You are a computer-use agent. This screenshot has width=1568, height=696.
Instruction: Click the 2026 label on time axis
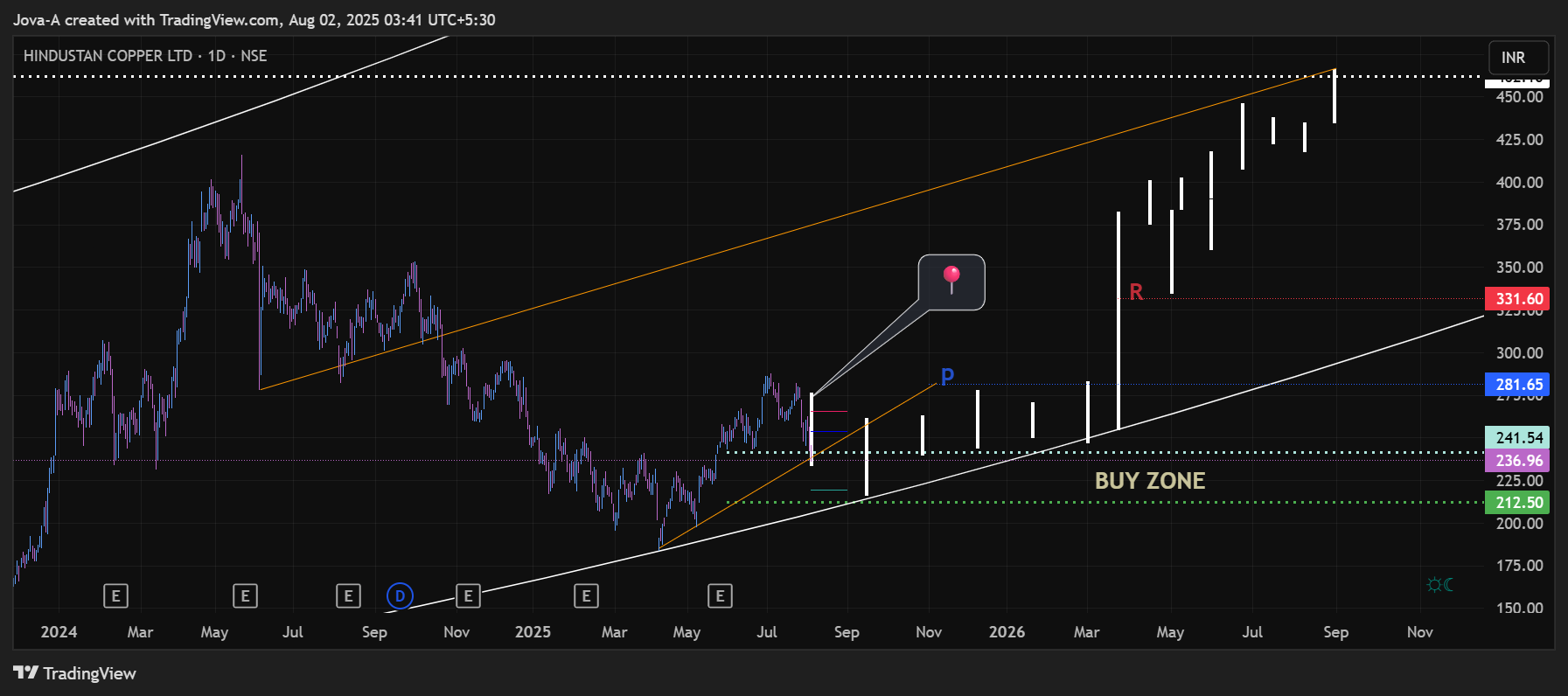coord(1007,632)
